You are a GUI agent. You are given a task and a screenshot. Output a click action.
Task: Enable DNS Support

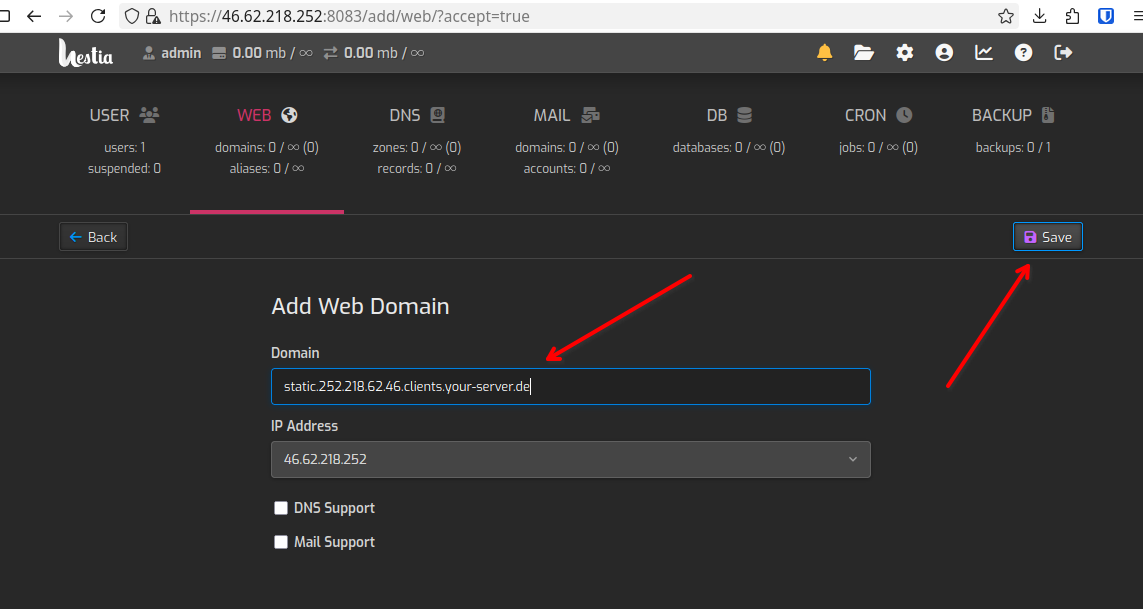point(281,507)
